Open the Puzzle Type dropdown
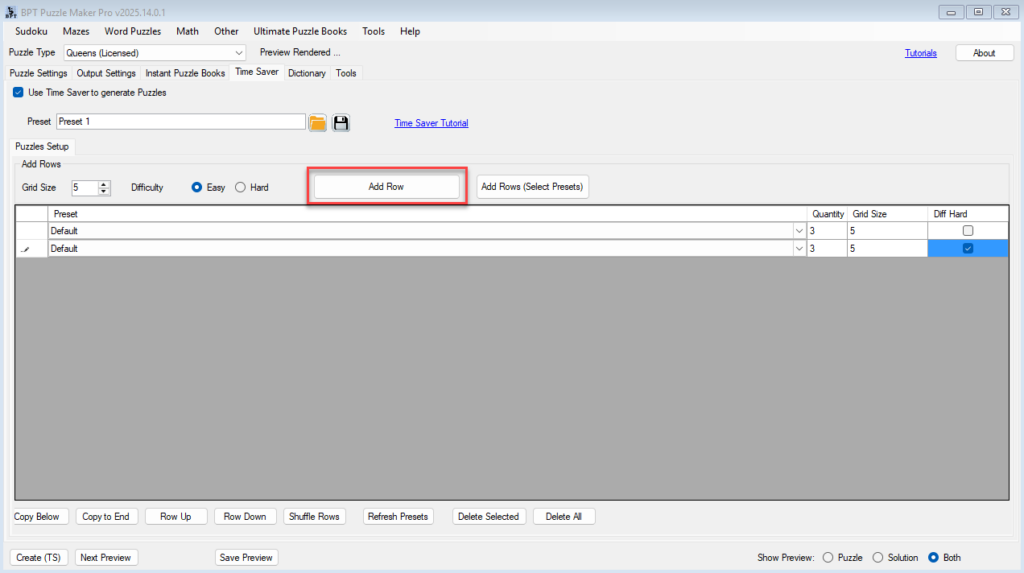 238,53
